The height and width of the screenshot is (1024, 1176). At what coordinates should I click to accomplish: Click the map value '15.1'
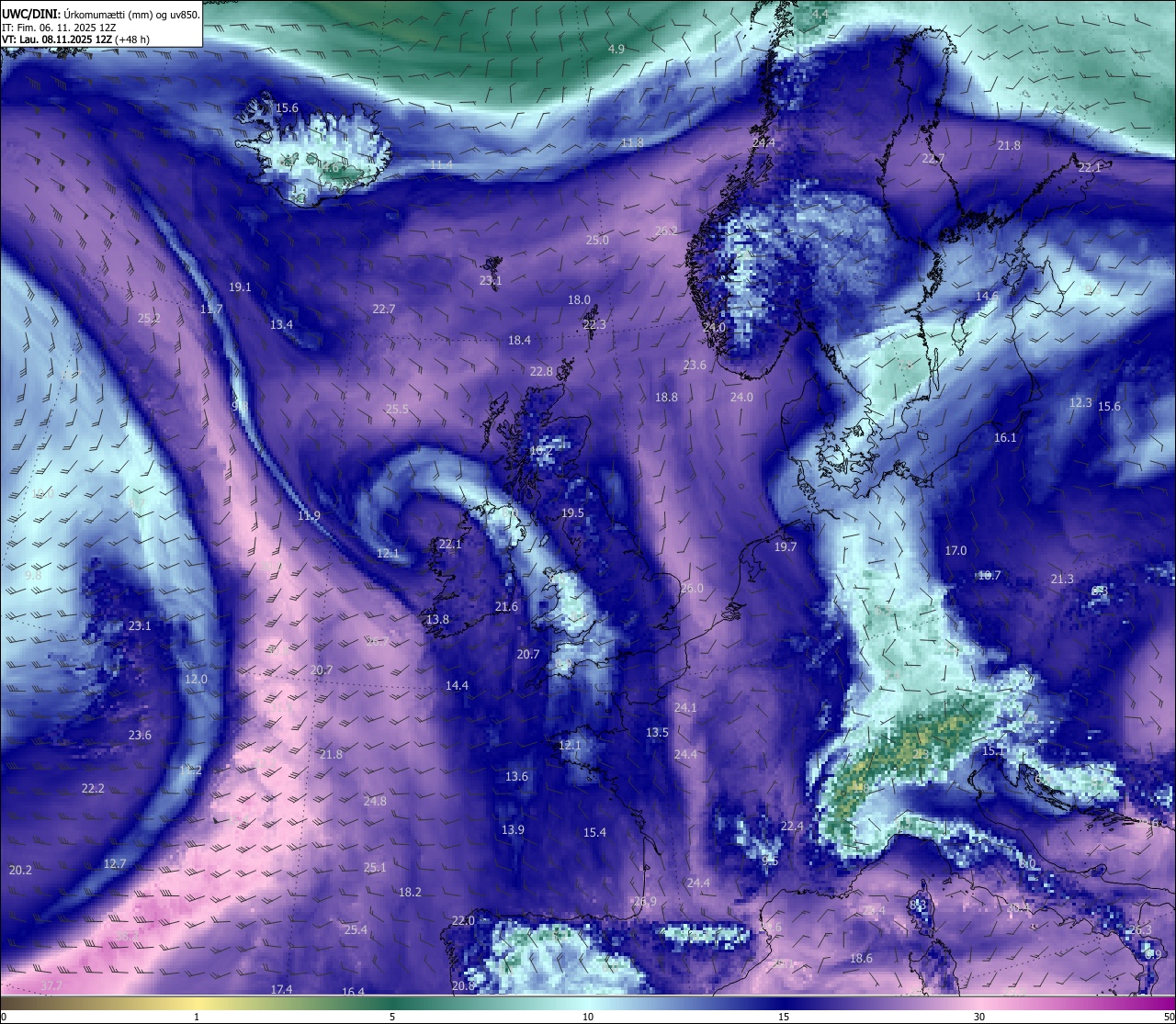click(x=993, y=750)
